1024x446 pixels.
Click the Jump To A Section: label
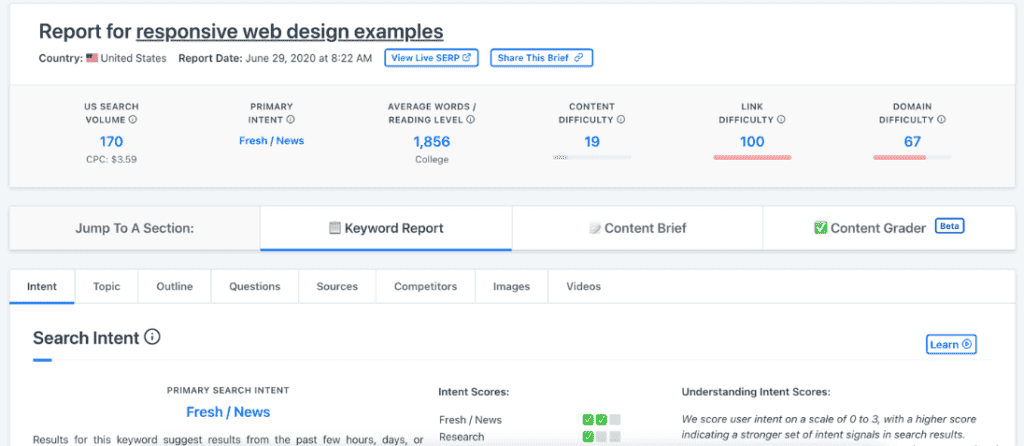(x=135, y=229)
